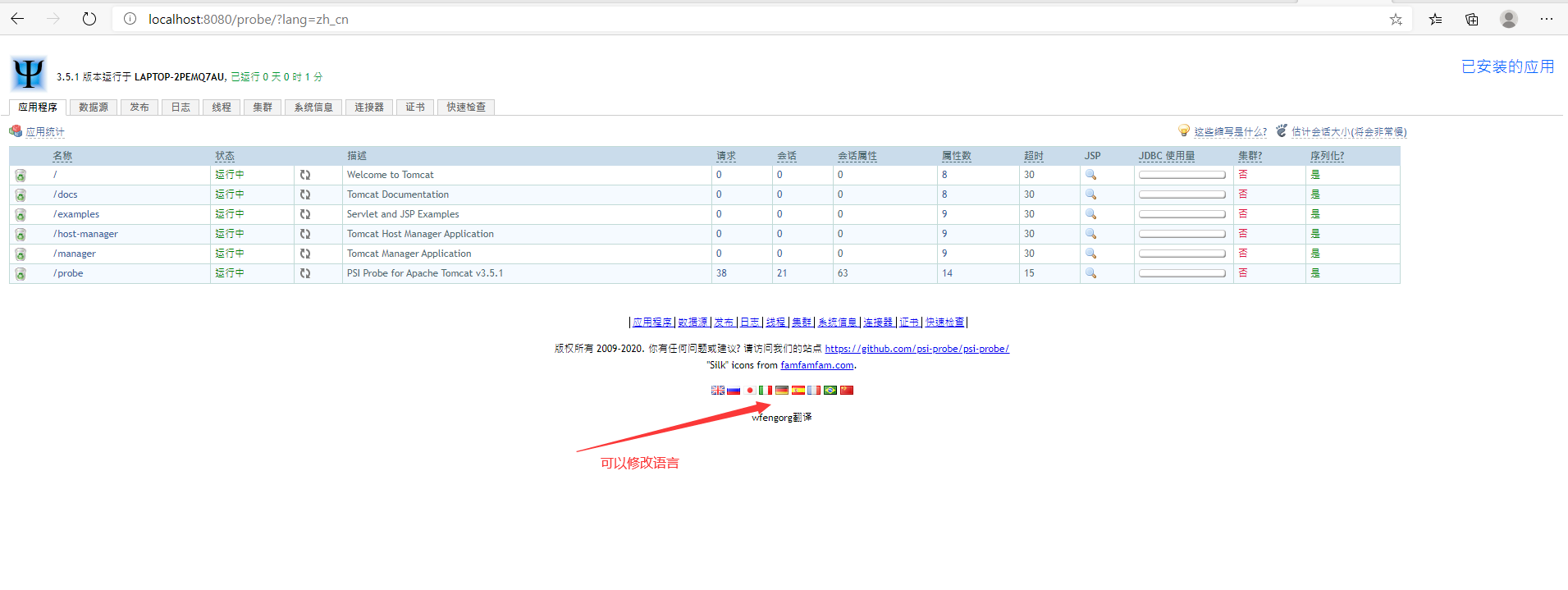Switch to the 日志 tab
1568x590 pixels.
[x=181, y=107]
